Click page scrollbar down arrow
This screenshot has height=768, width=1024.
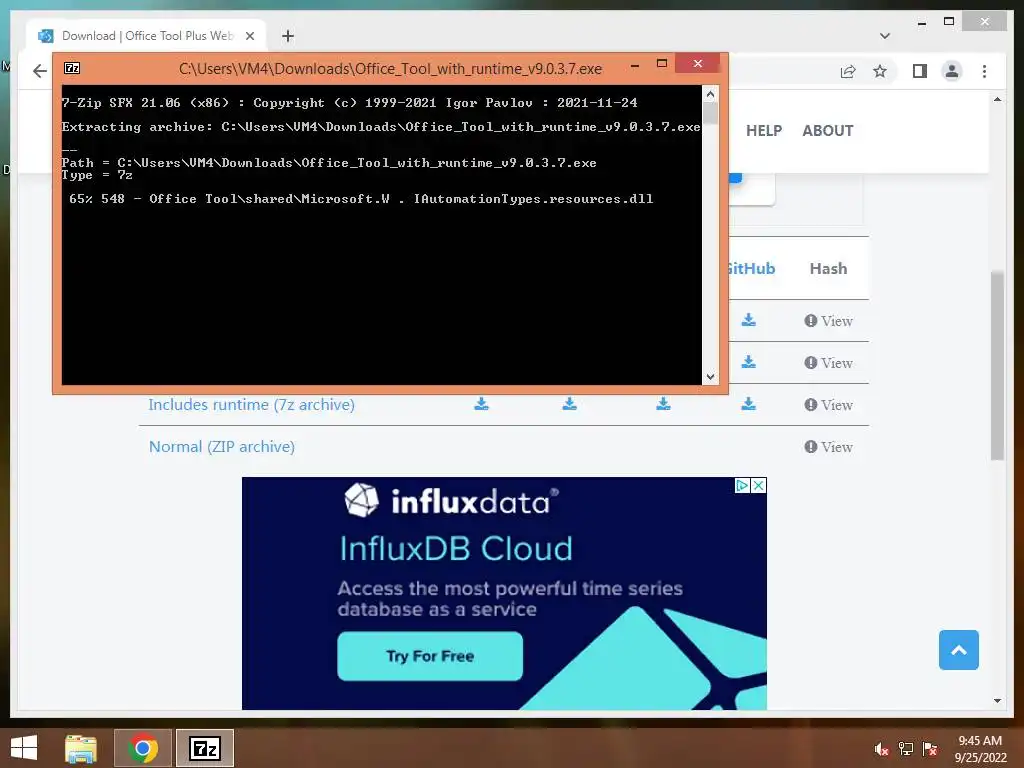click(997, 701)
